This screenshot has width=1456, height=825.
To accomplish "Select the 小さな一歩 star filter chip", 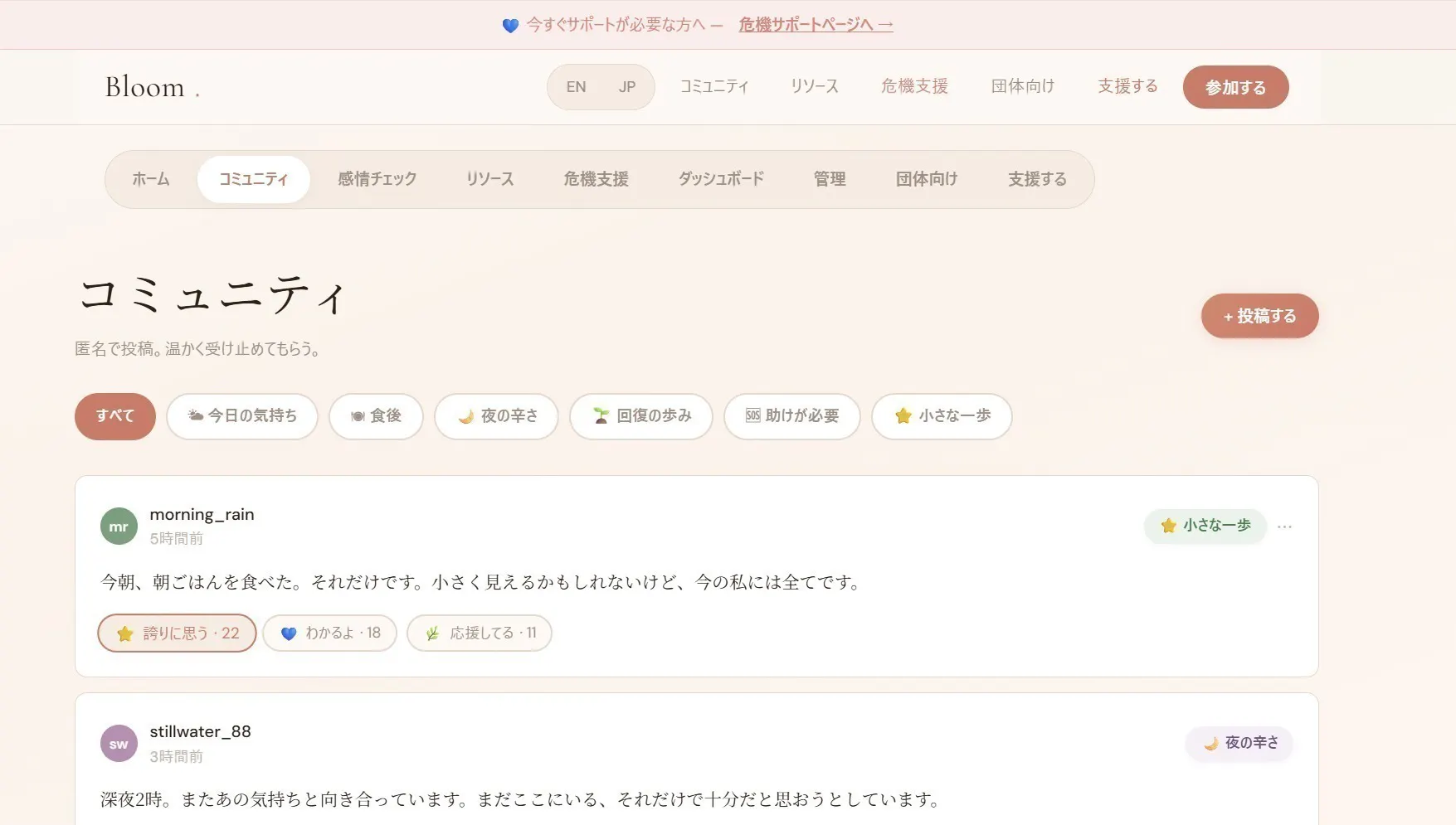I will 941,416.
